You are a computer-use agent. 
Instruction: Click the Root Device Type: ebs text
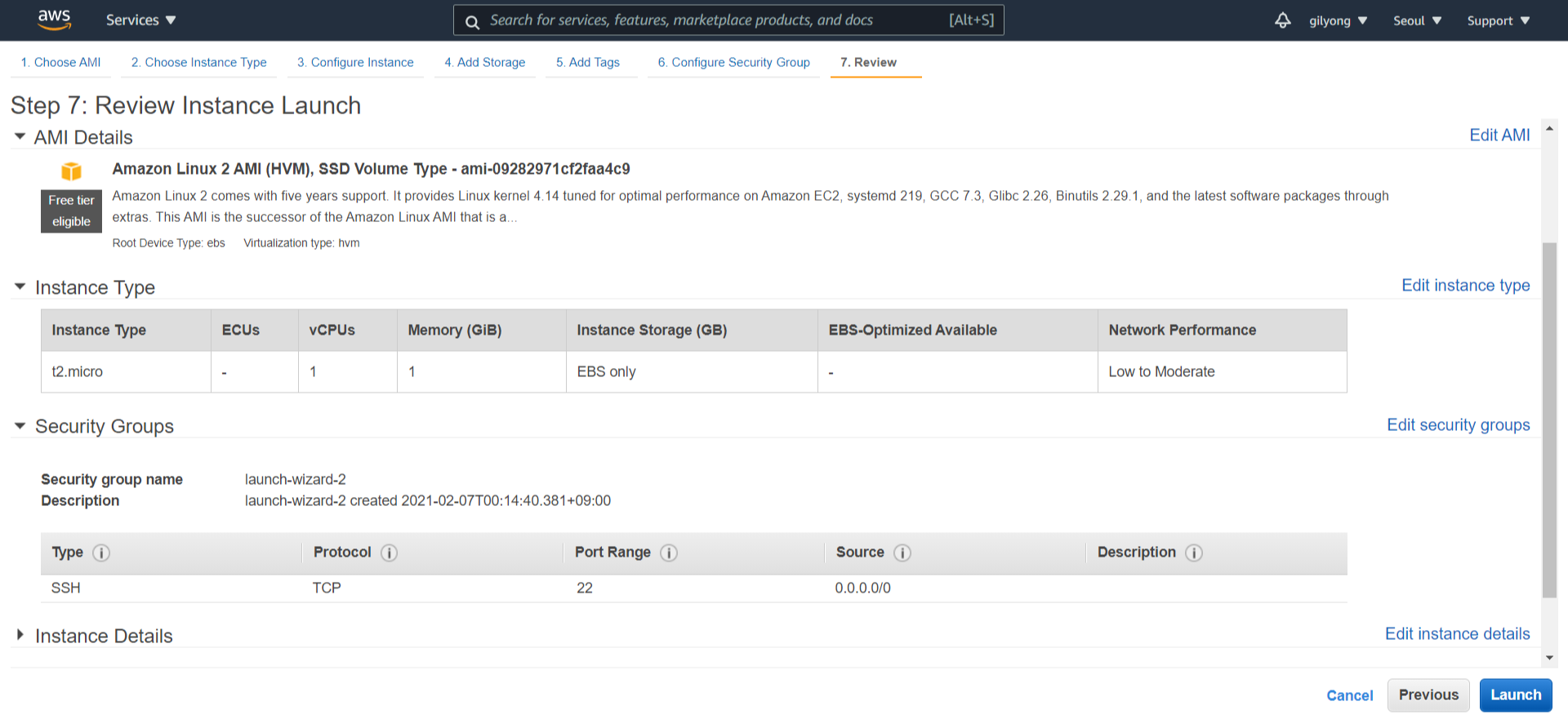tap(169, 242)
